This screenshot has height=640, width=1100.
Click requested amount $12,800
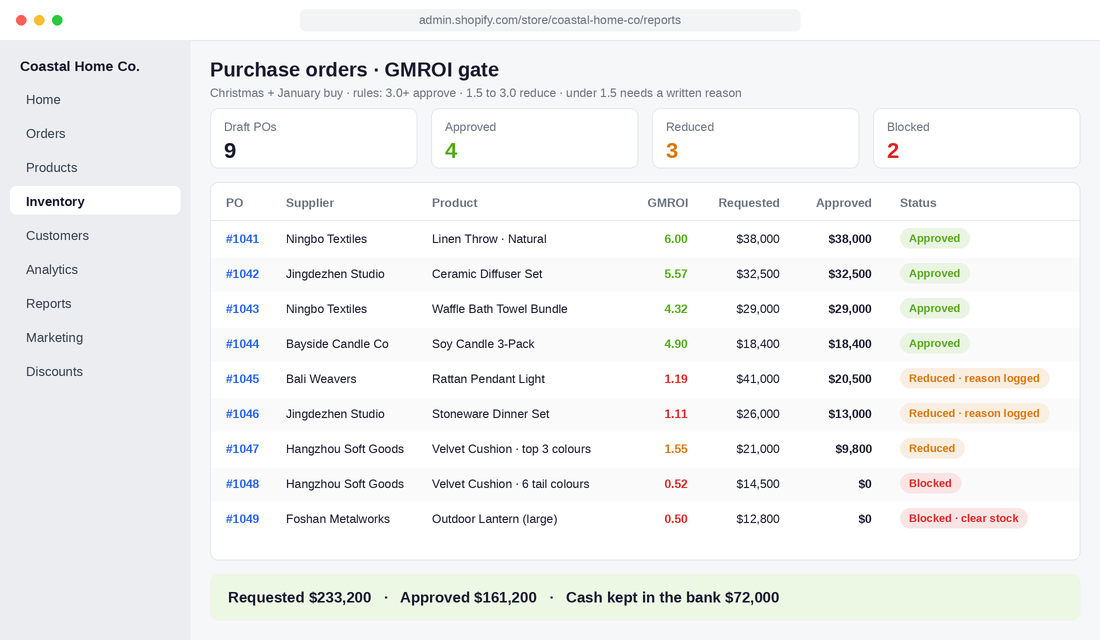tap(758, 519)
